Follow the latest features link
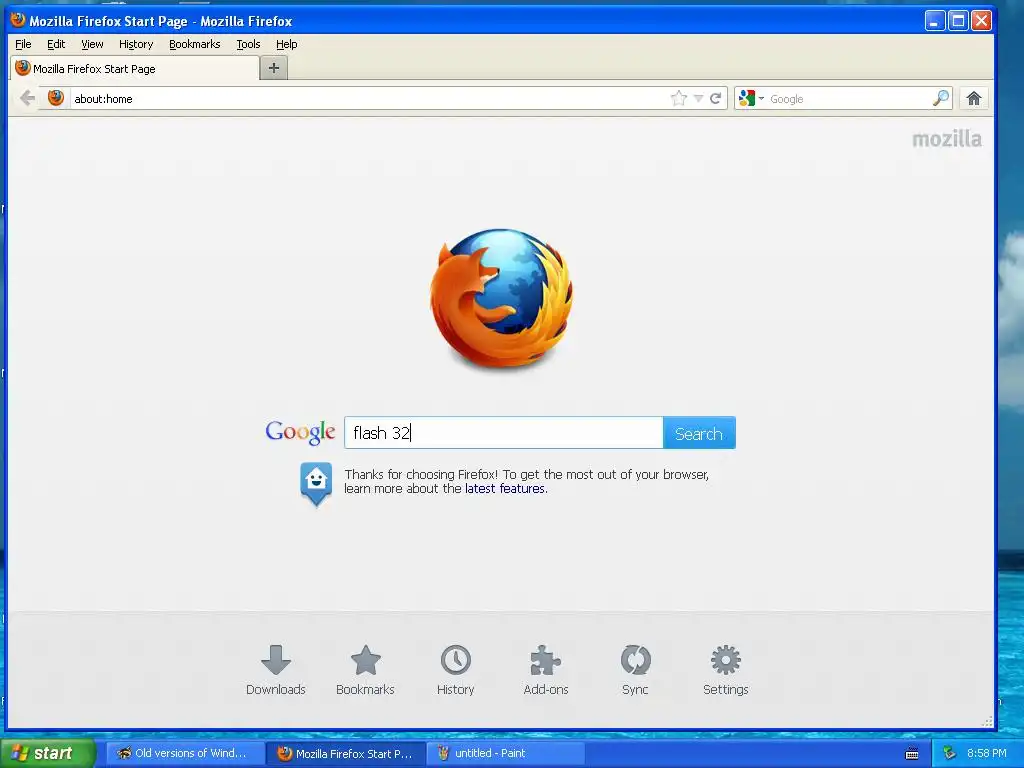The width and height of the screenshot is (1024, 768). (x=505, y=488)
